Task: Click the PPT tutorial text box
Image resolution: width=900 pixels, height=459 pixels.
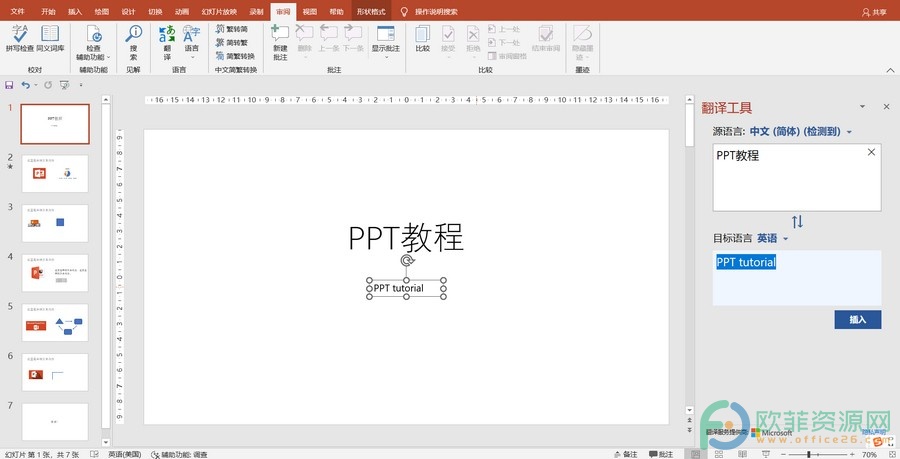Action: tap(406, 288)
